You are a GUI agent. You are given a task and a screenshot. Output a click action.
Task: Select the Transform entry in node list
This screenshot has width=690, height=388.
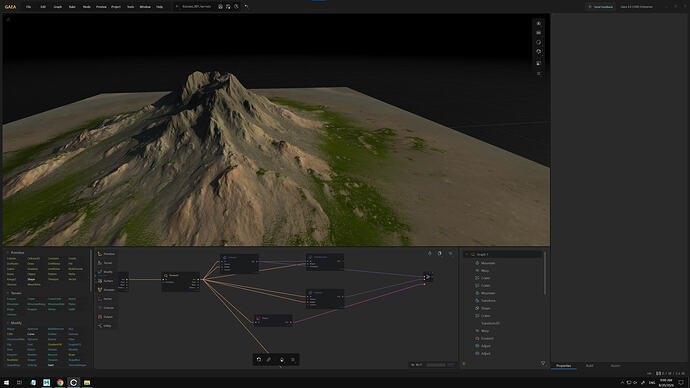coord(488,301)
